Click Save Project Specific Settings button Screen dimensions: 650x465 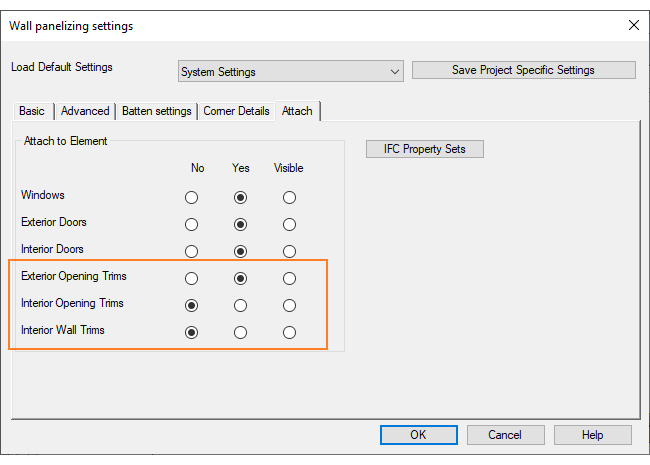523,70
